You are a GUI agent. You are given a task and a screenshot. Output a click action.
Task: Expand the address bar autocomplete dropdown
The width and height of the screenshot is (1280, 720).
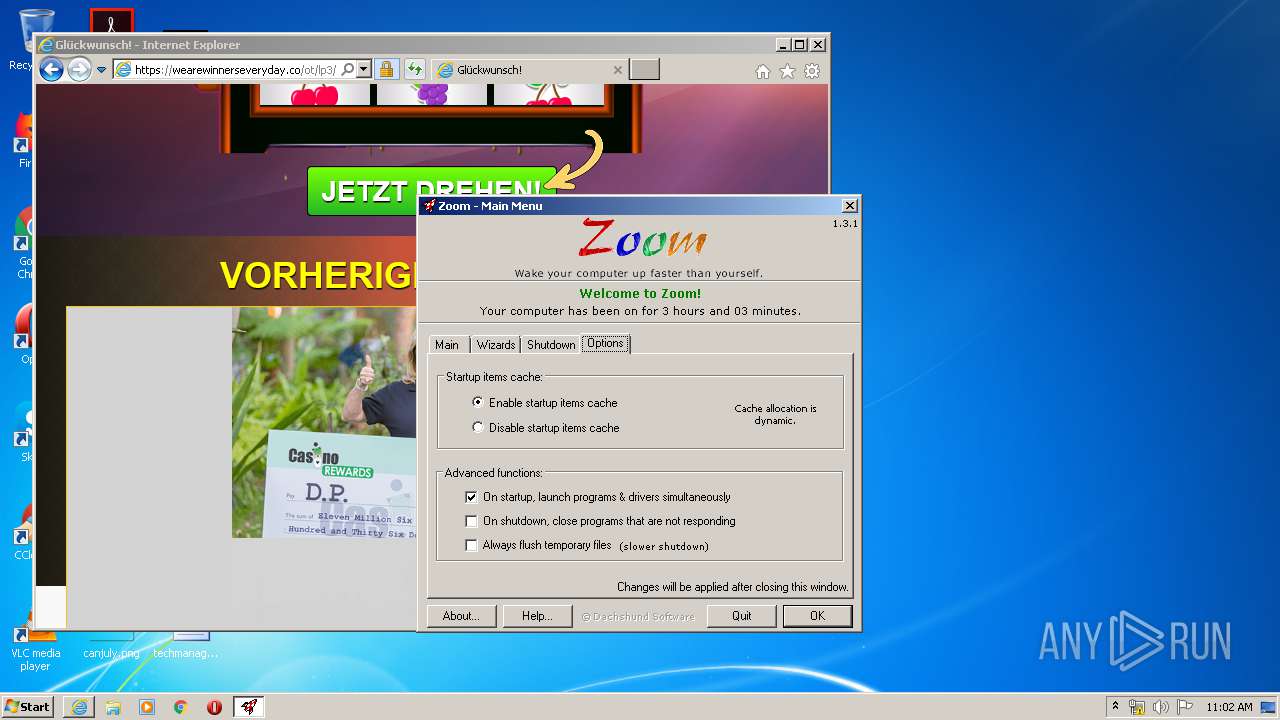pos(364,70)
